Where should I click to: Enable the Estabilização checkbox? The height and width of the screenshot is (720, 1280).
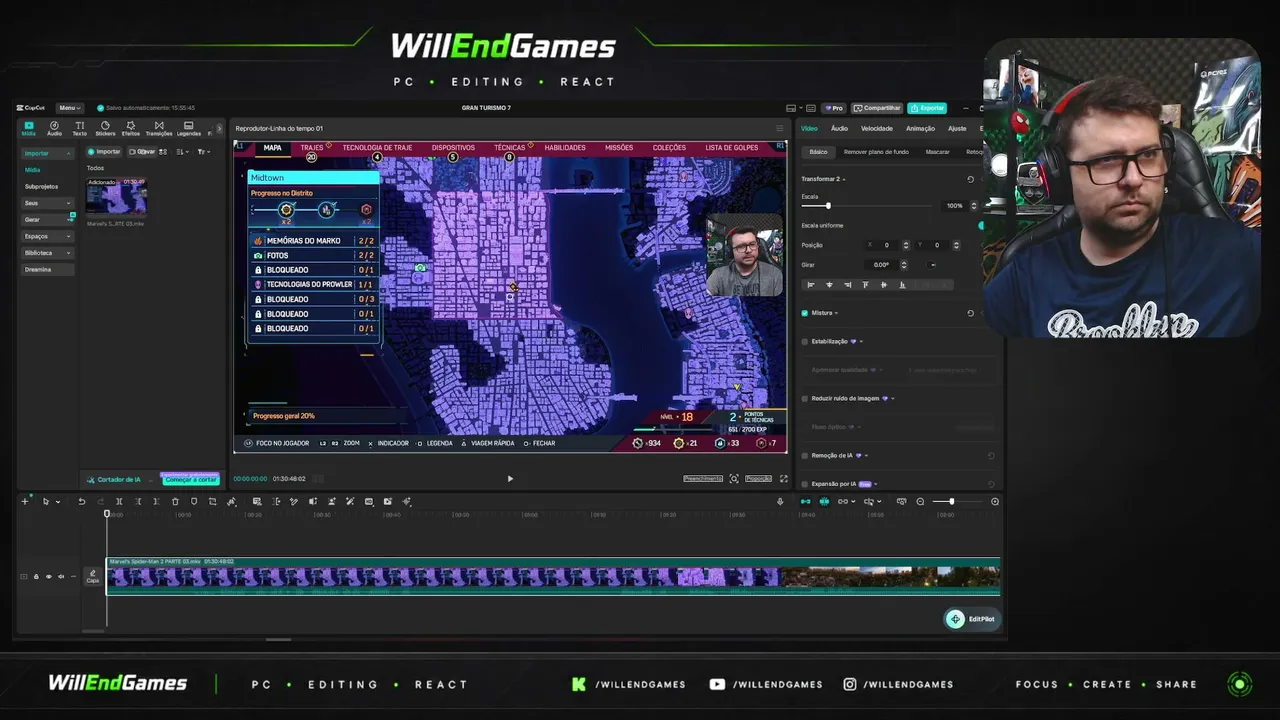coord(805,341)
